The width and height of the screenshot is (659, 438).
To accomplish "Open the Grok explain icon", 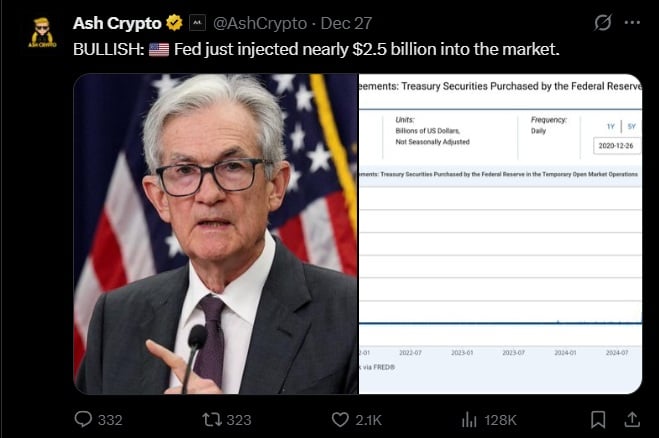I will click(603, 22).
